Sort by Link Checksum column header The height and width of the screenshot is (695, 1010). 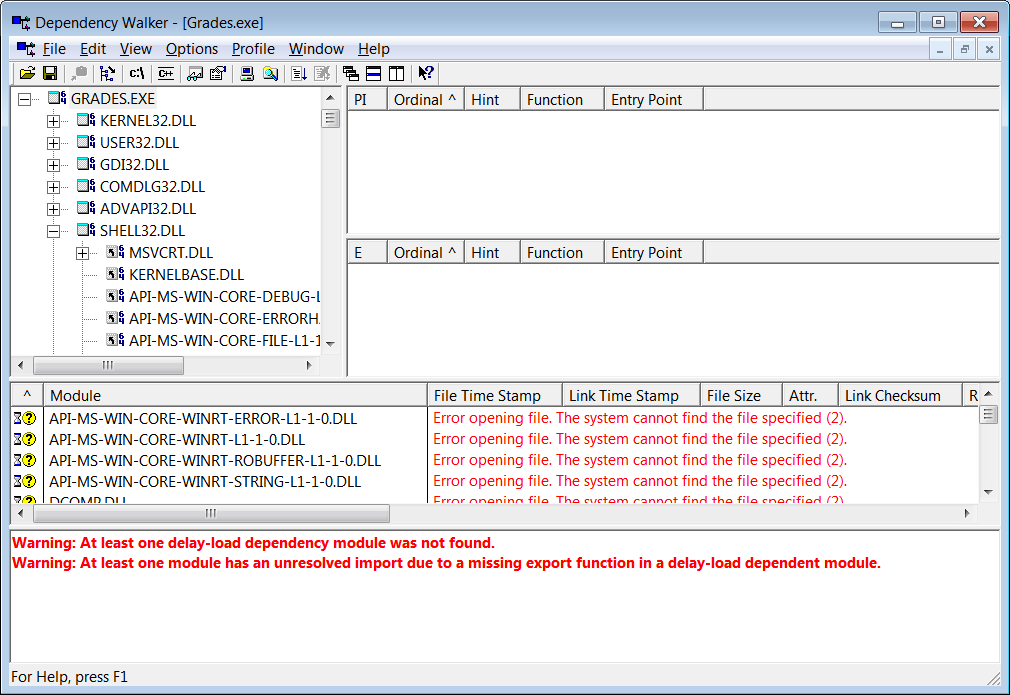point(900,395)
